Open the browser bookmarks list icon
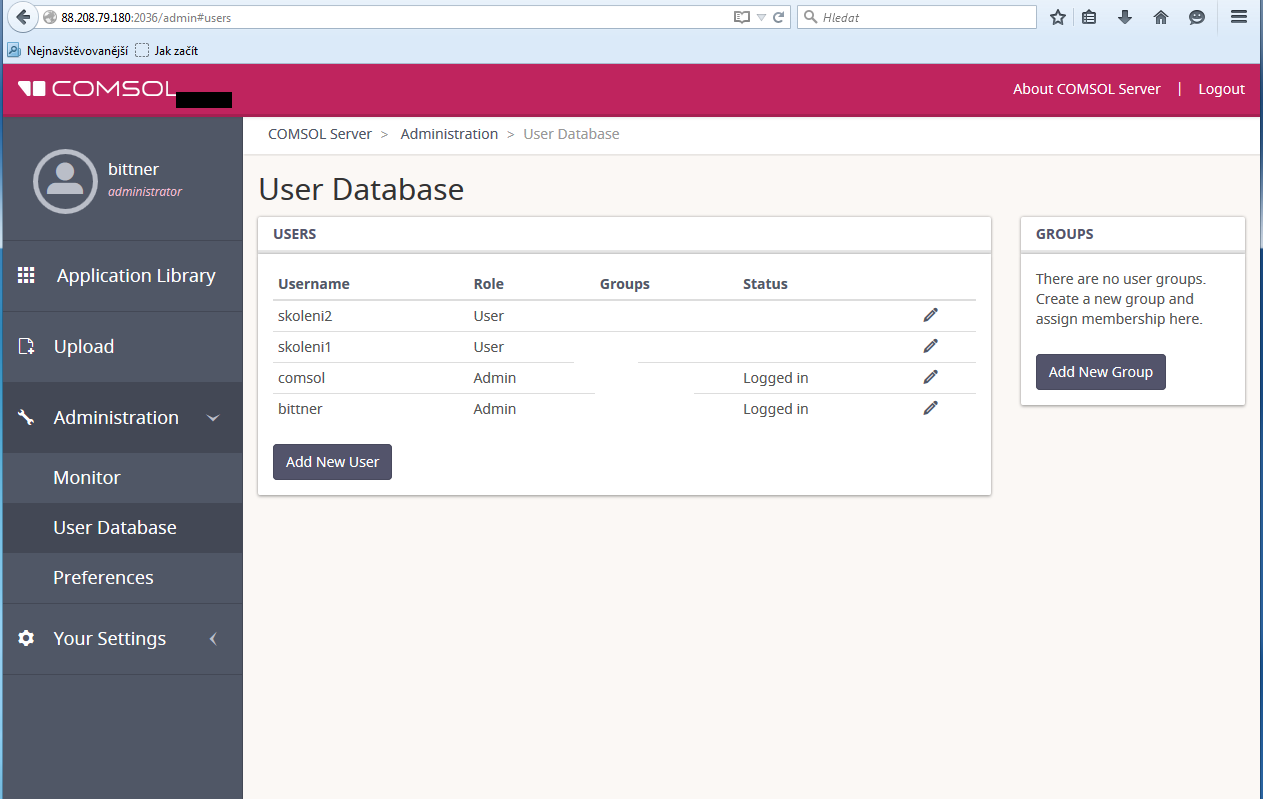 tap(1090, 17)
